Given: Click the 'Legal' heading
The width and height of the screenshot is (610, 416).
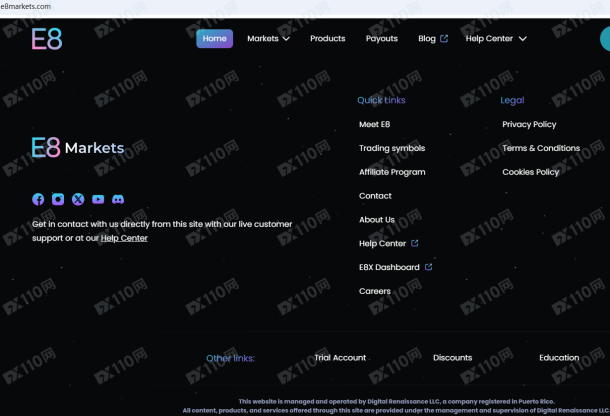Looking at the screenshot, I should (512, 100).
